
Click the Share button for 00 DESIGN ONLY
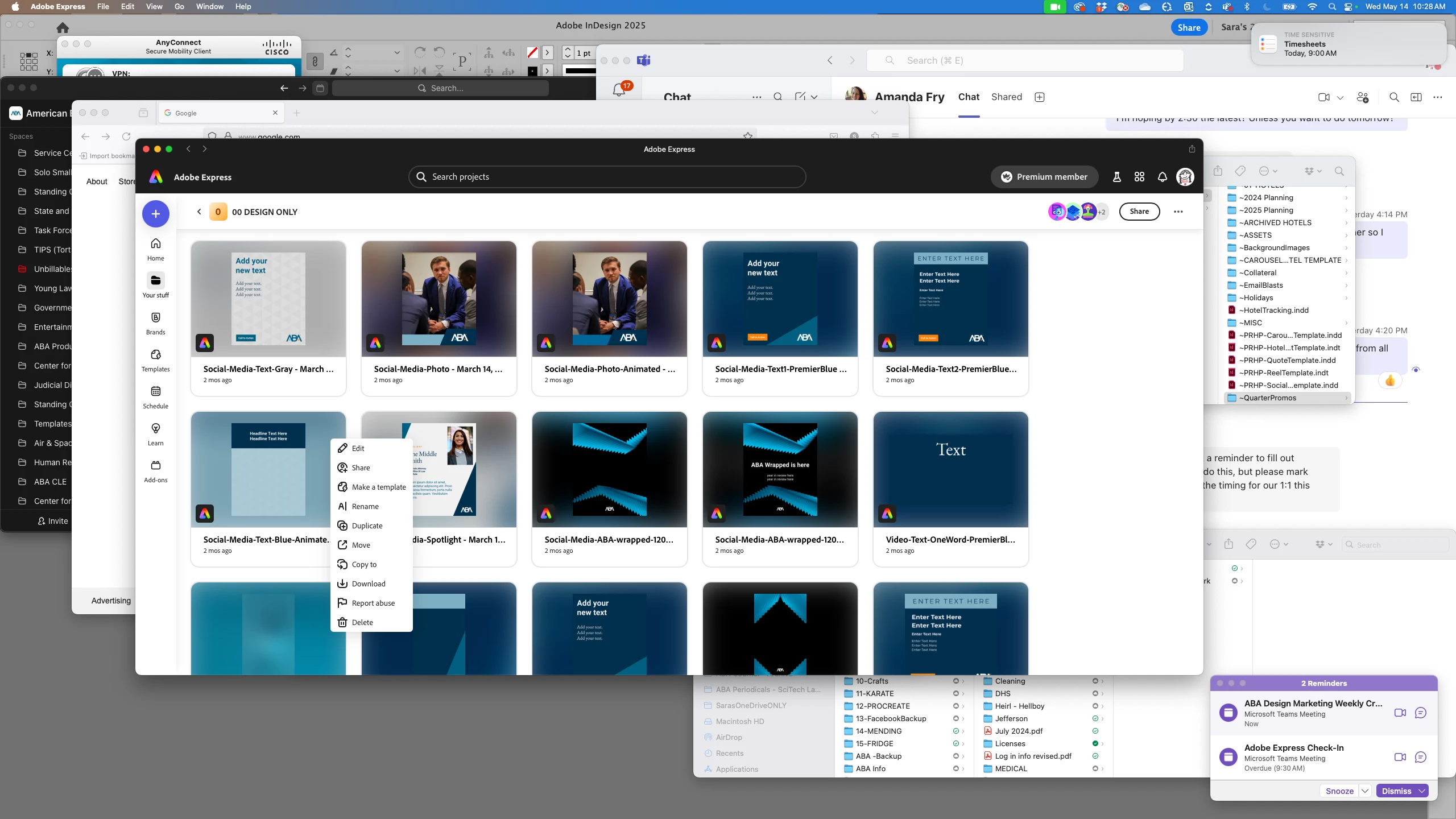pyautogui.click(x=1139, y=212)
